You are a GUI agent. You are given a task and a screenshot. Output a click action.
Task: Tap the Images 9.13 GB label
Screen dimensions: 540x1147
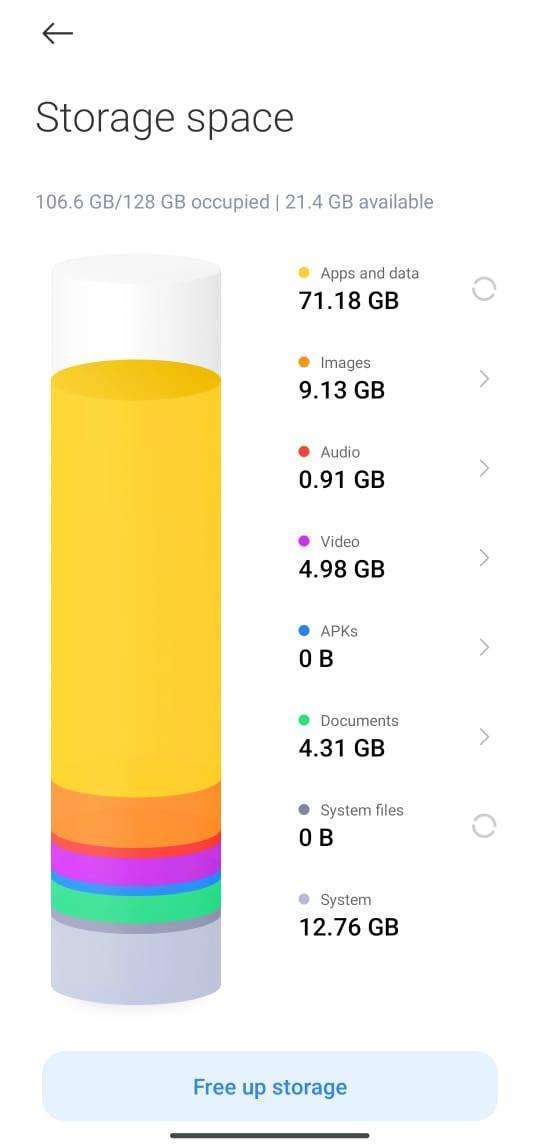342,378
